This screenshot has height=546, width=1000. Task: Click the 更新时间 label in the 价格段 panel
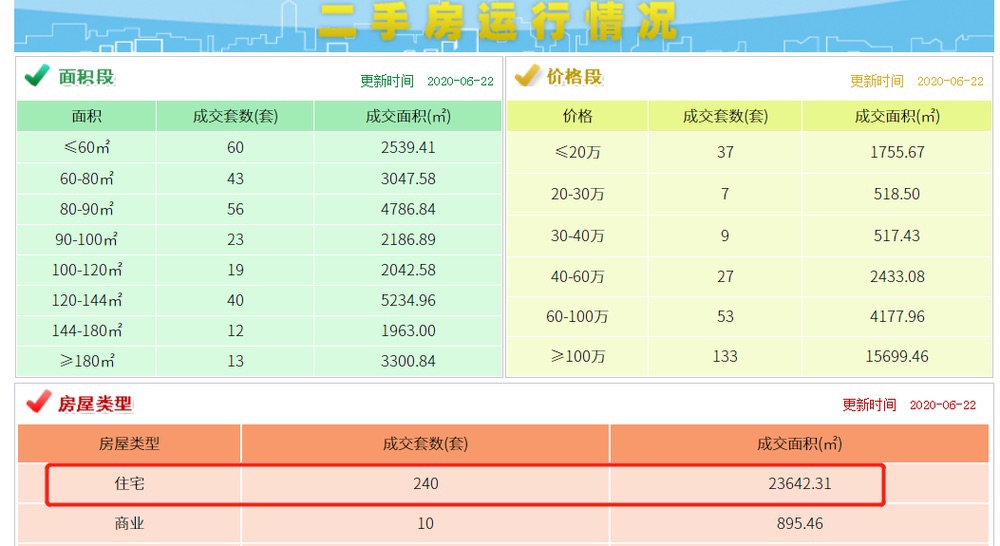pos(876,81)
